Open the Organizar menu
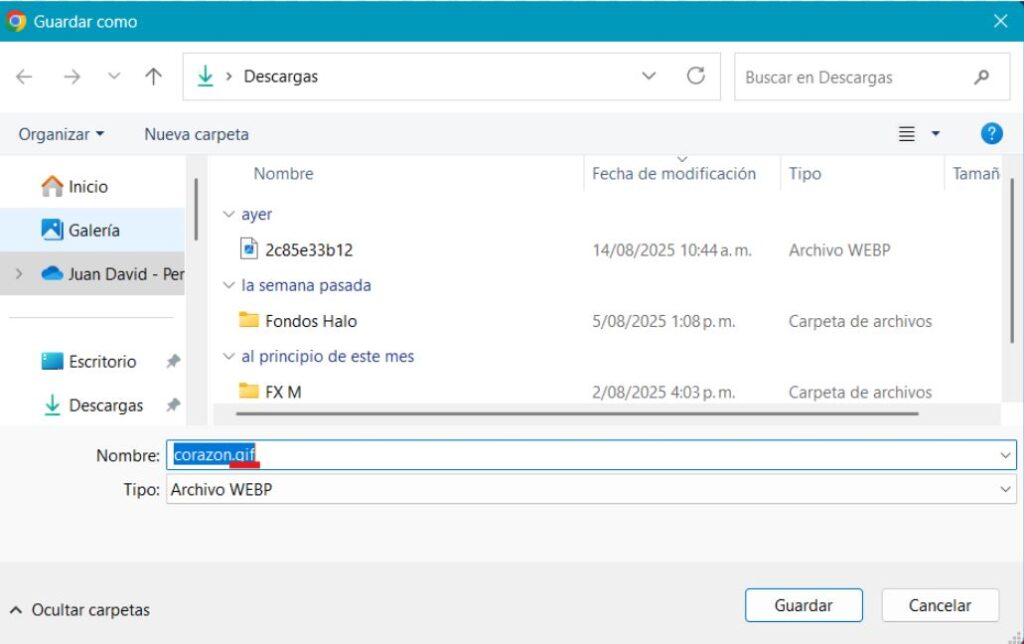1024x644 pixels. (x=61, y=134)
